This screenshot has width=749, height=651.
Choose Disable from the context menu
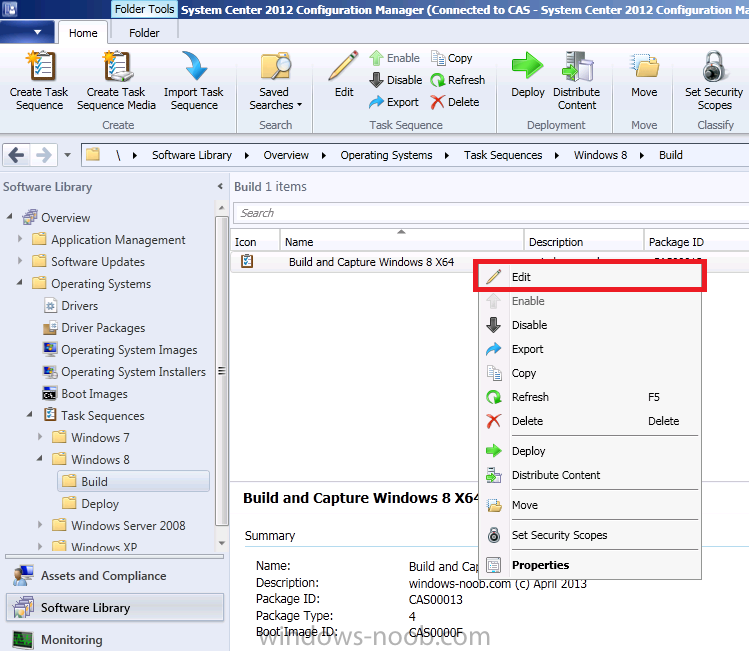coord(590,325)
